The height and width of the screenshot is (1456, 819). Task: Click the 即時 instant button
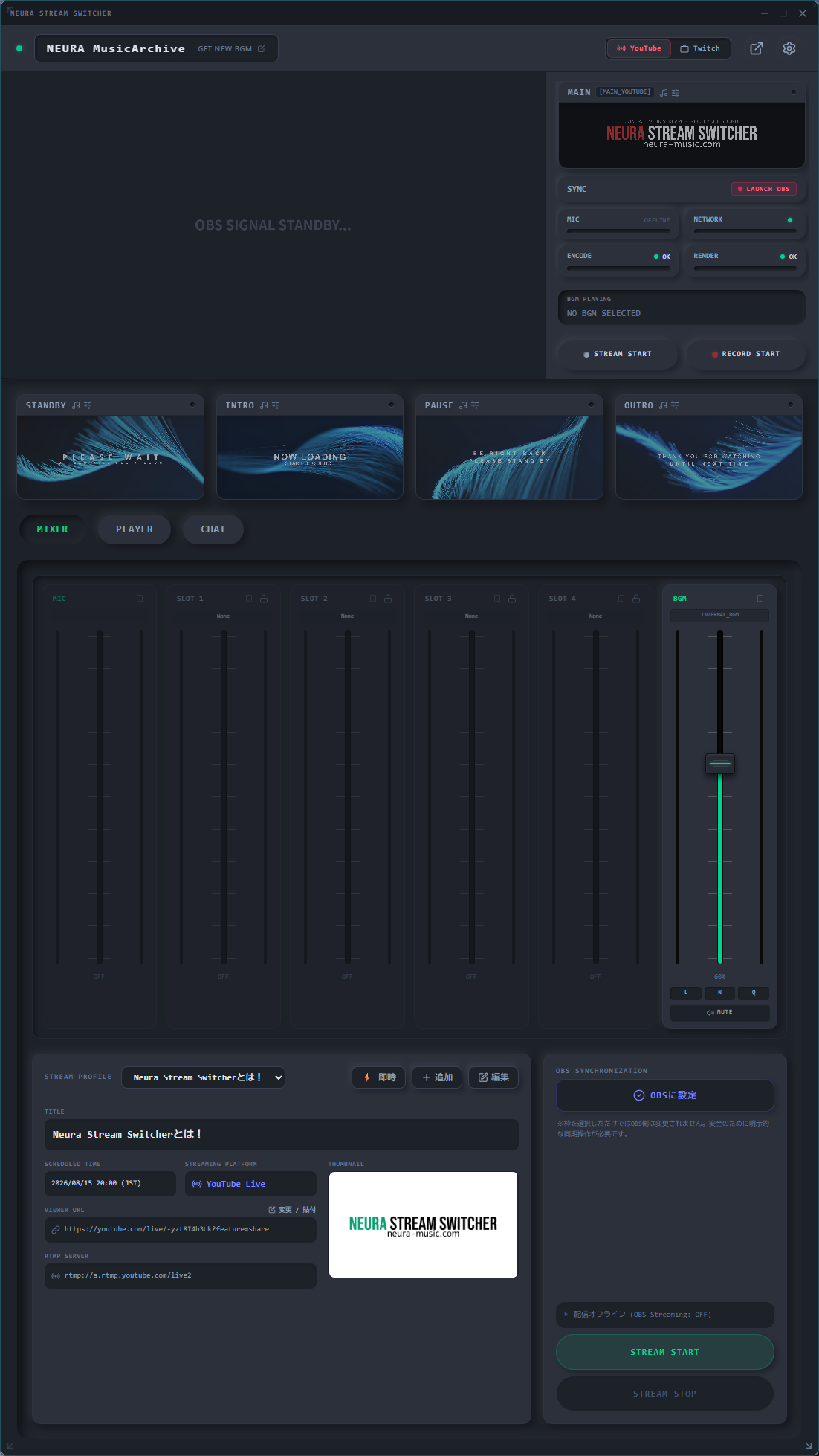click(x=379, y=1077)
